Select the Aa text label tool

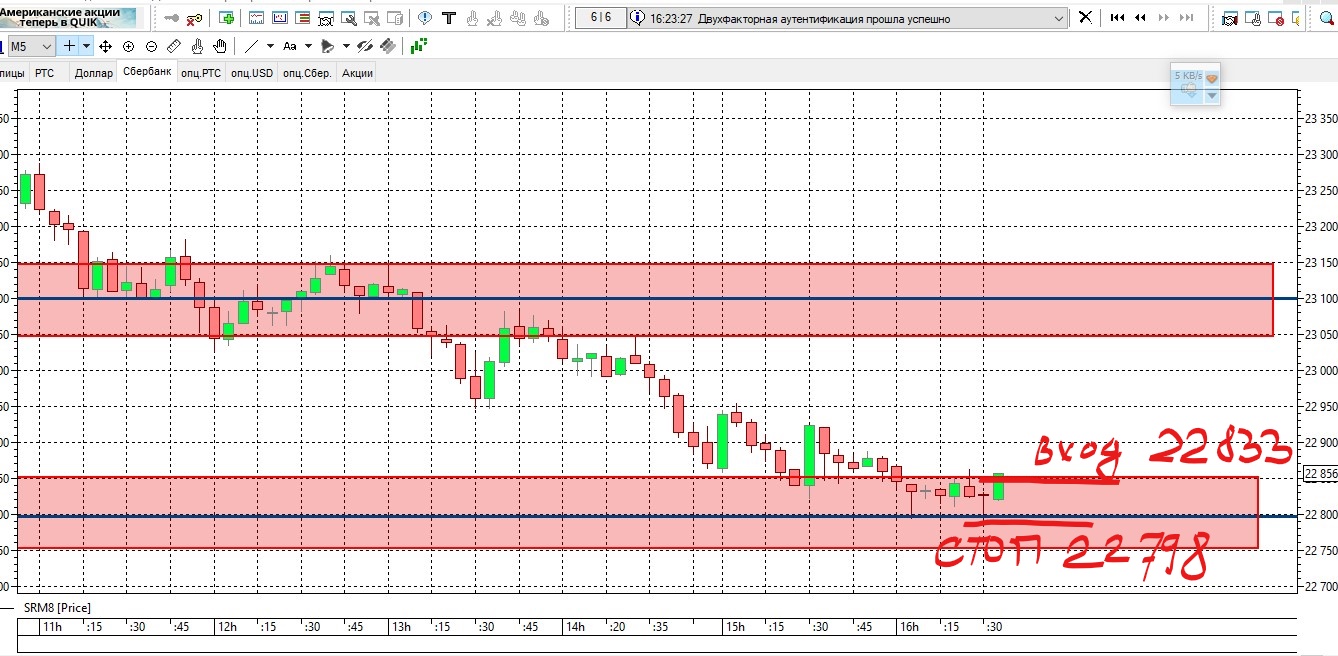point(290,46)
